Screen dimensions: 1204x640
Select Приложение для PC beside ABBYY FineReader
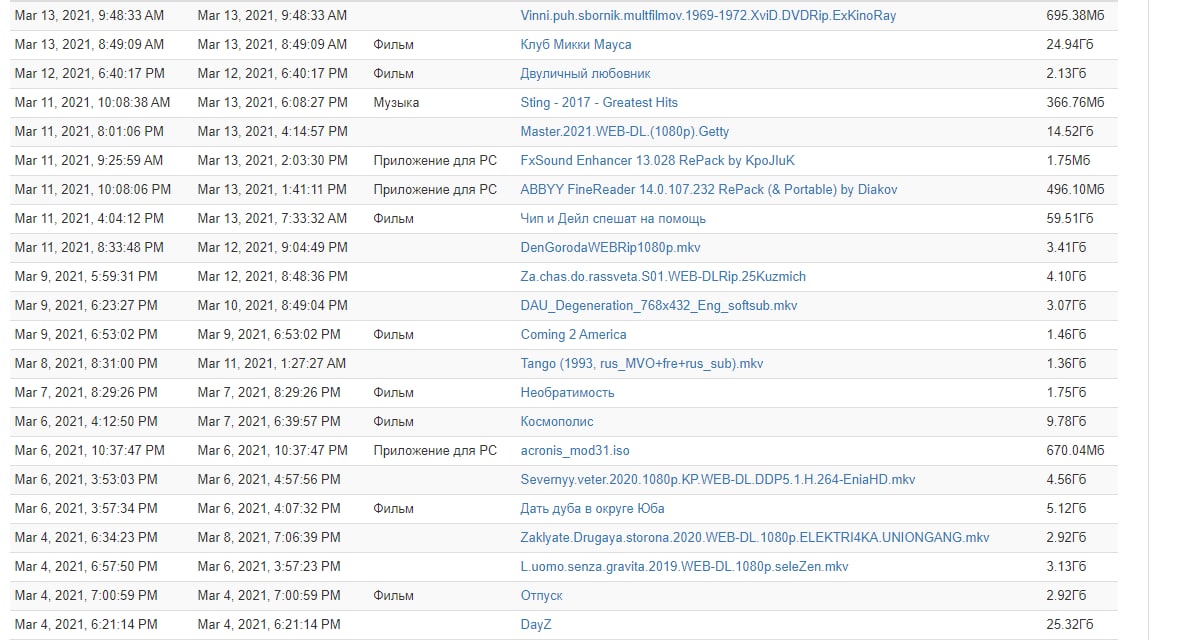[435, 190]
